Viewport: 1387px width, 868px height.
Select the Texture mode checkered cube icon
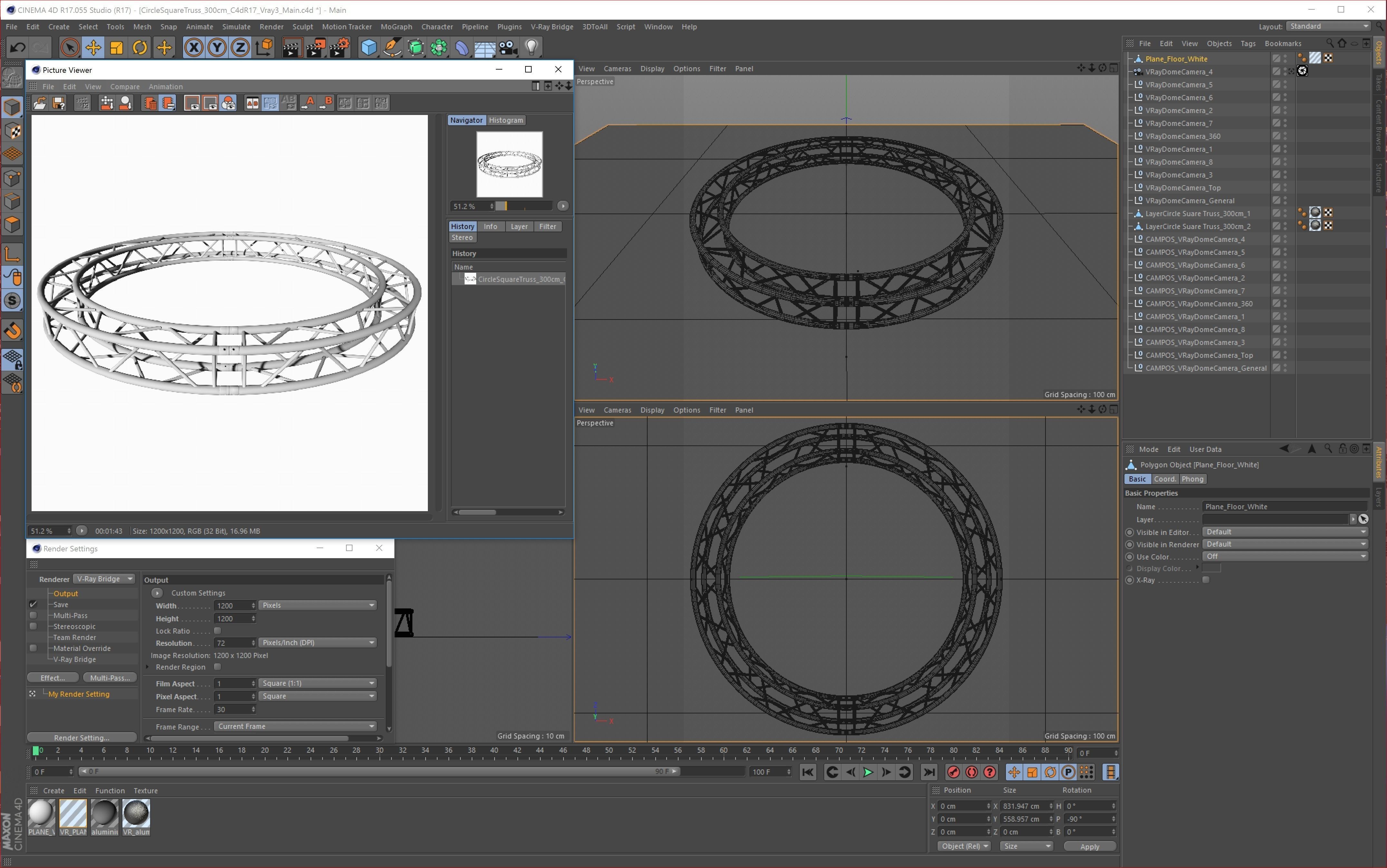[13, 131]
